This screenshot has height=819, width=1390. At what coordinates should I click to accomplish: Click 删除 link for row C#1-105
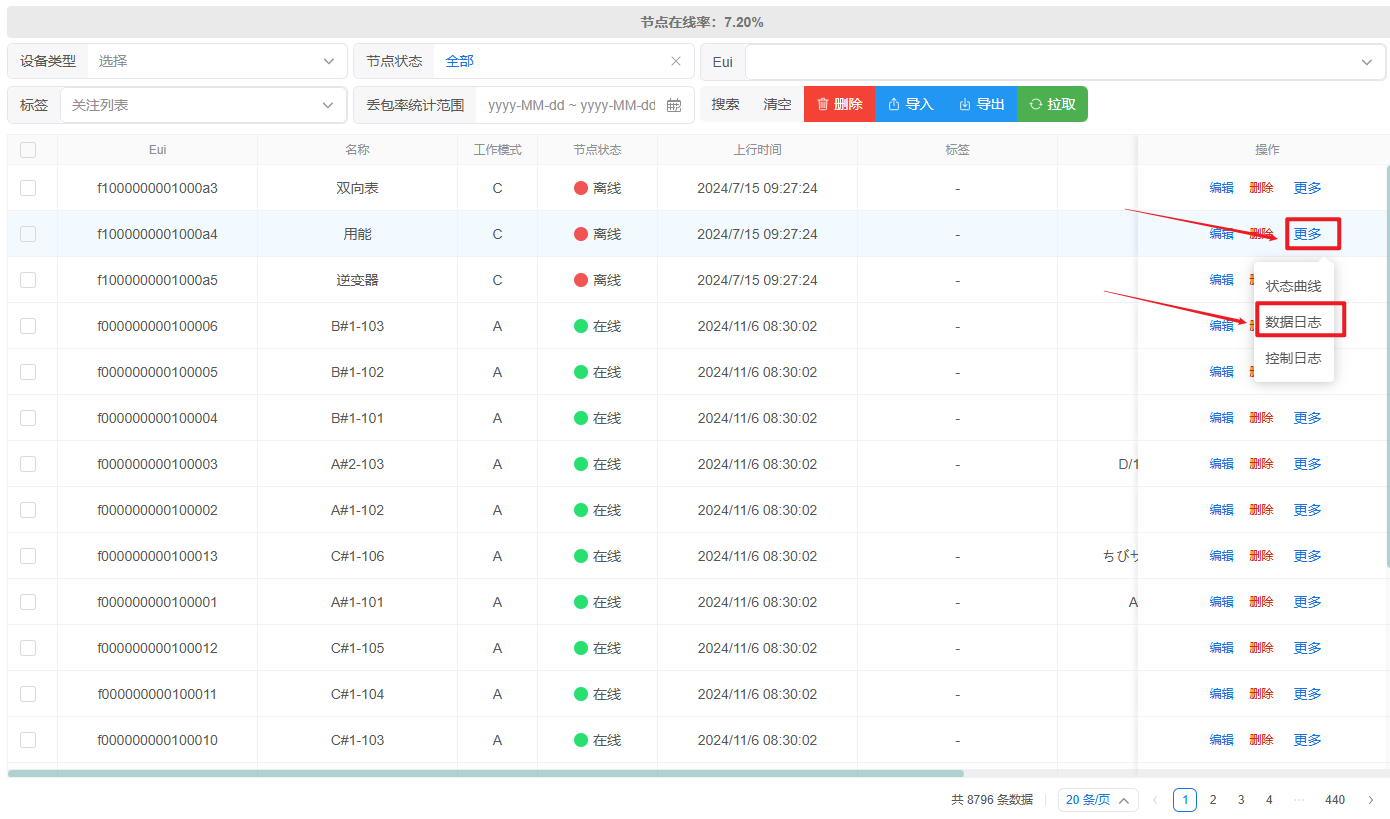[x=1261, y=648]
